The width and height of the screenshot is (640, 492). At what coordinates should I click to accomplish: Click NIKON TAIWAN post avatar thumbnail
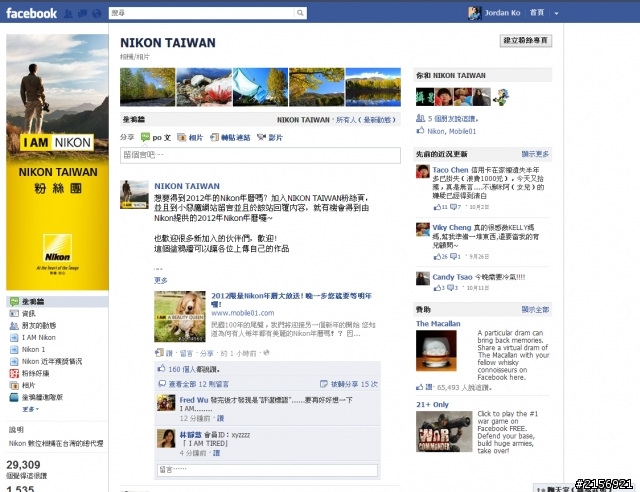[x=134, y=194]
